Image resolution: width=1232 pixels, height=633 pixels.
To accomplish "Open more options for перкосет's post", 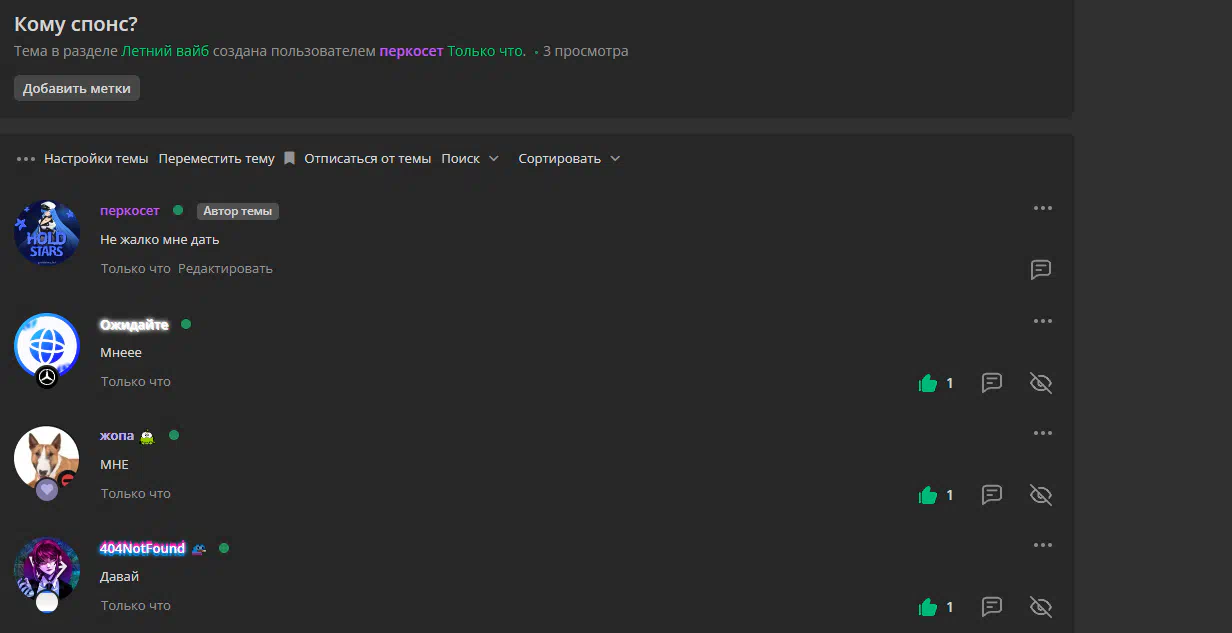I will pyautogui.click(x=1043, y=208).
